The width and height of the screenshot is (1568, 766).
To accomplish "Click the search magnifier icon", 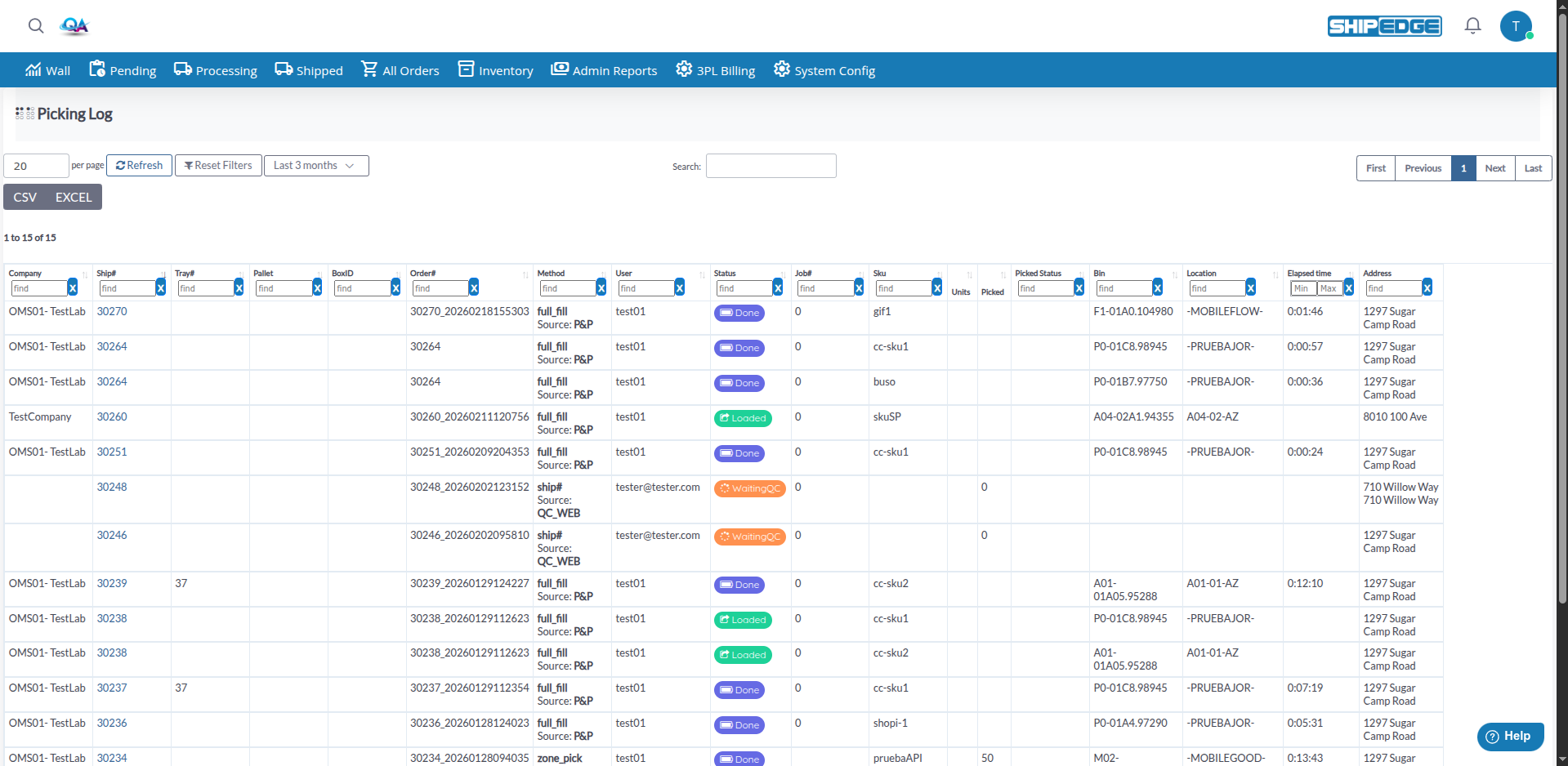I will (36, 26).
